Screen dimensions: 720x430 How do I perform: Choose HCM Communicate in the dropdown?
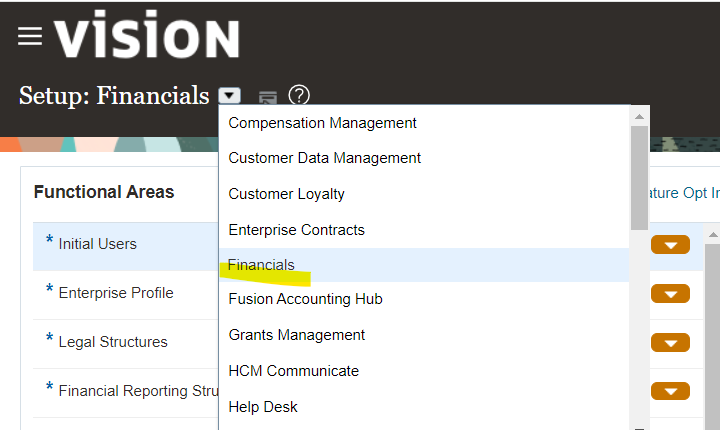(x=293, y=371)
